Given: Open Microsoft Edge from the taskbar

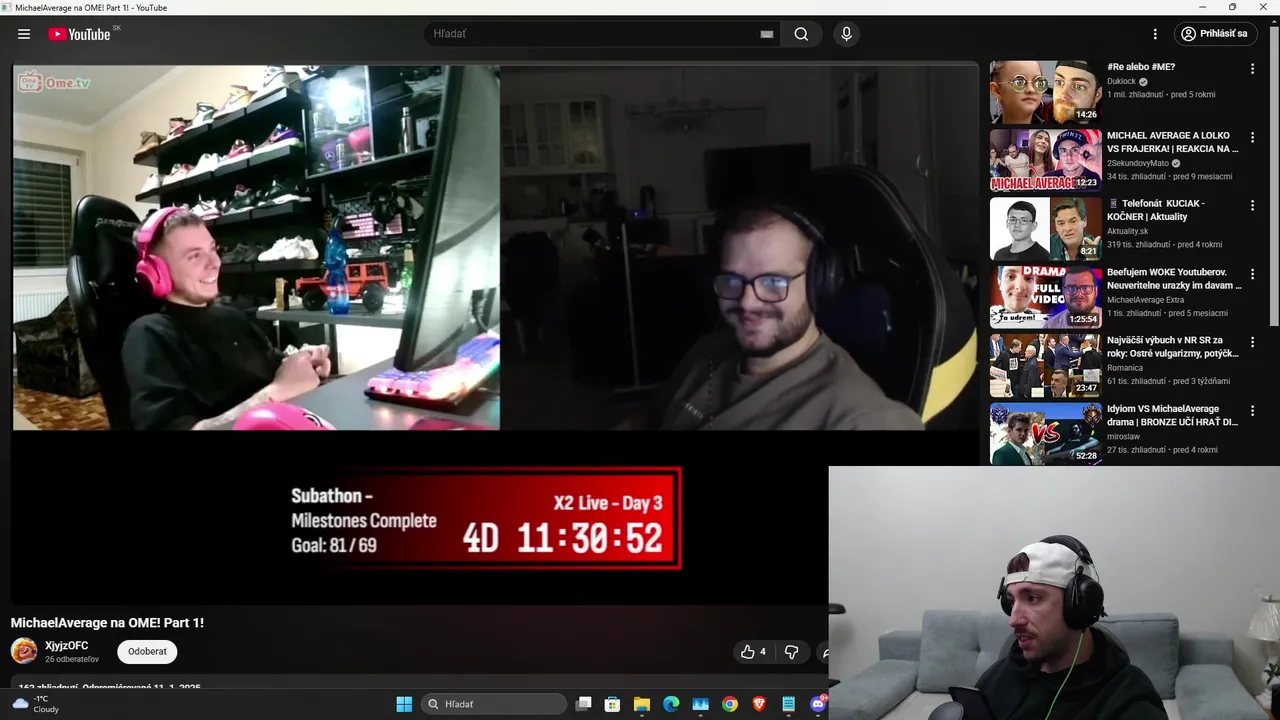Looking at the screenshot, I should click(671, 704).
